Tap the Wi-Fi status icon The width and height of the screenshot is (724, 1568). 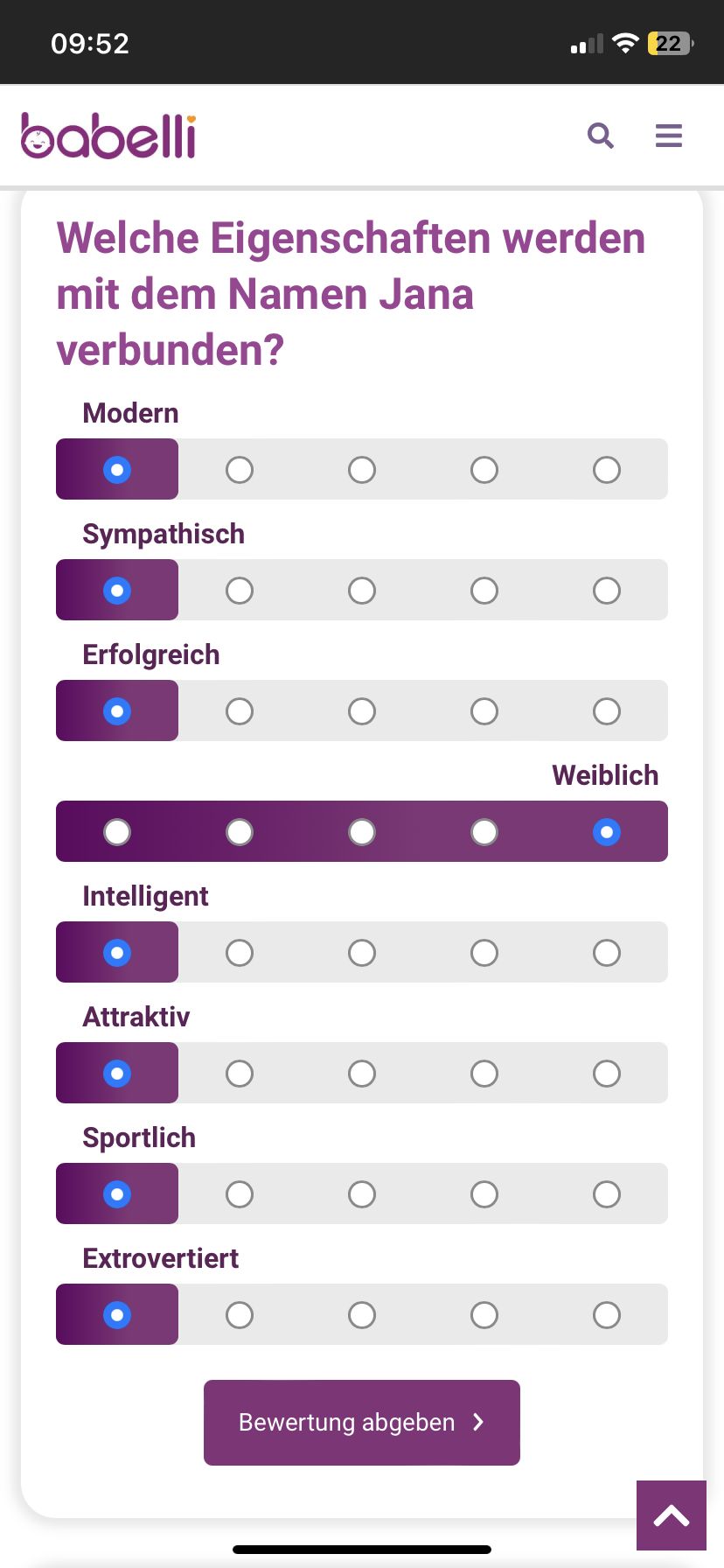pyautogui.click(x=625, y=44)
